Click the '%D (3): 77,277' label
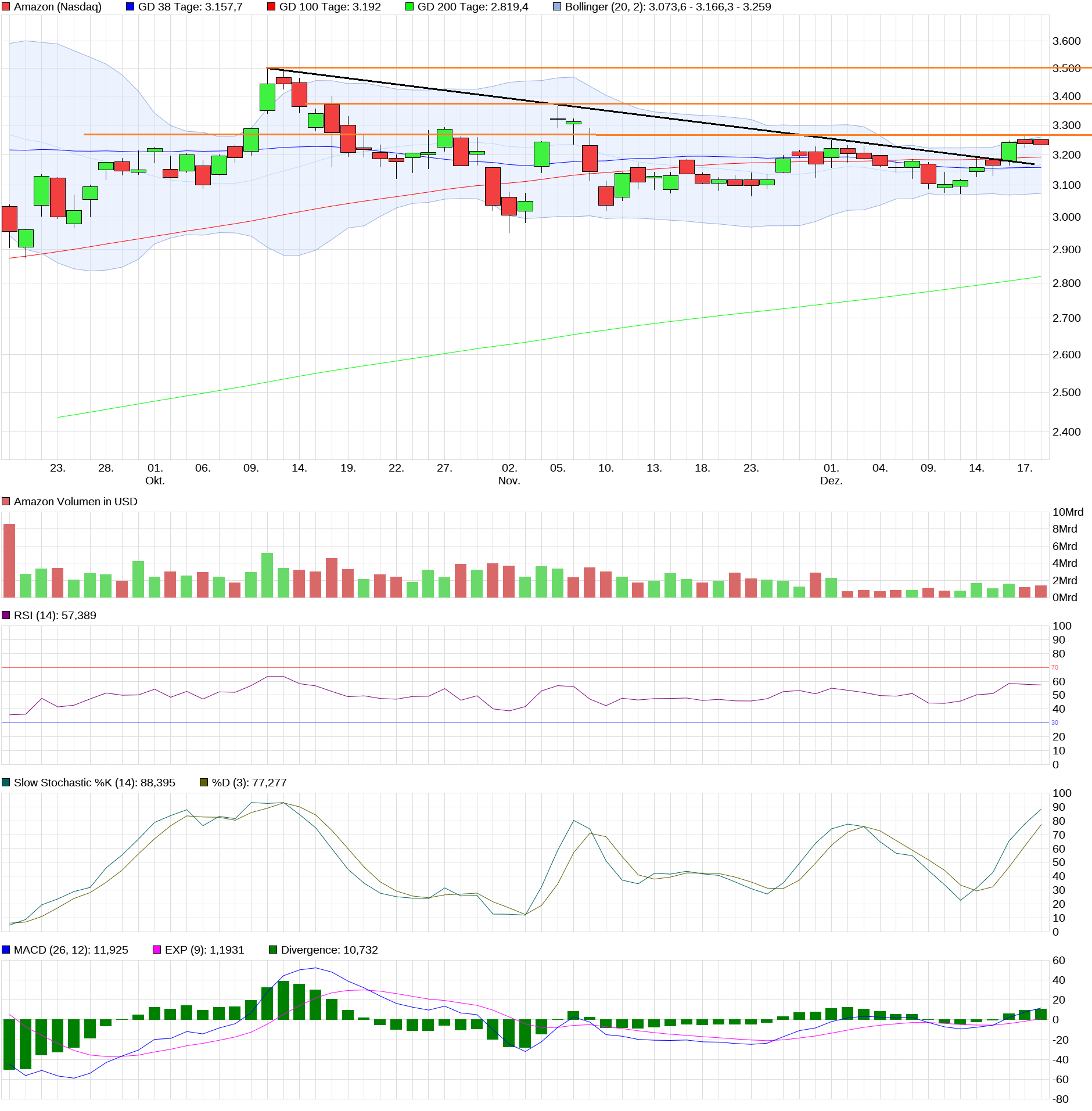Screen dimensions: 1092x1111 click(x=249, y=782)
